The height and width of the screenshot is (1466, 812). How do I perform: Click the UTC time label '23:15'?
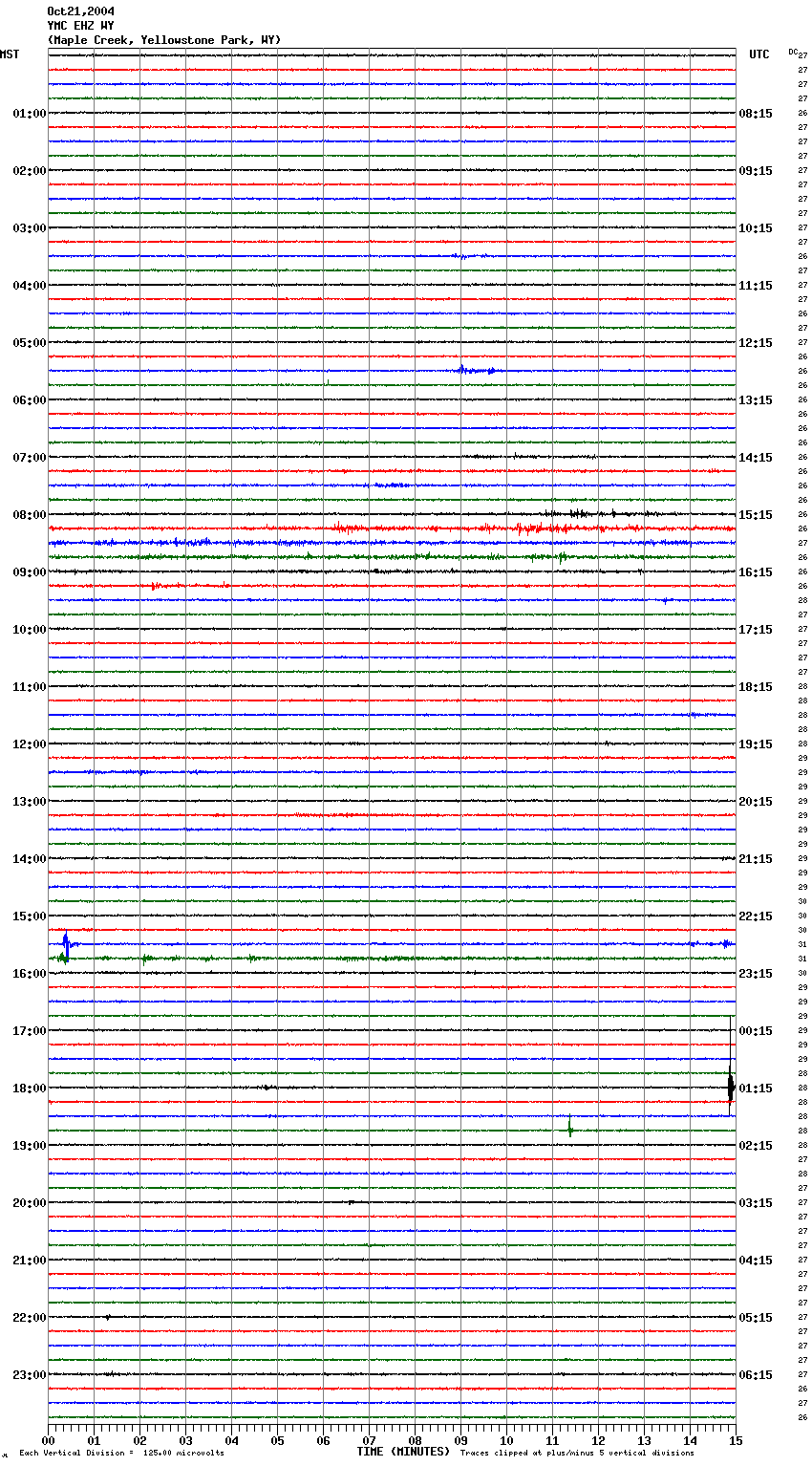(x=756, y=974)
